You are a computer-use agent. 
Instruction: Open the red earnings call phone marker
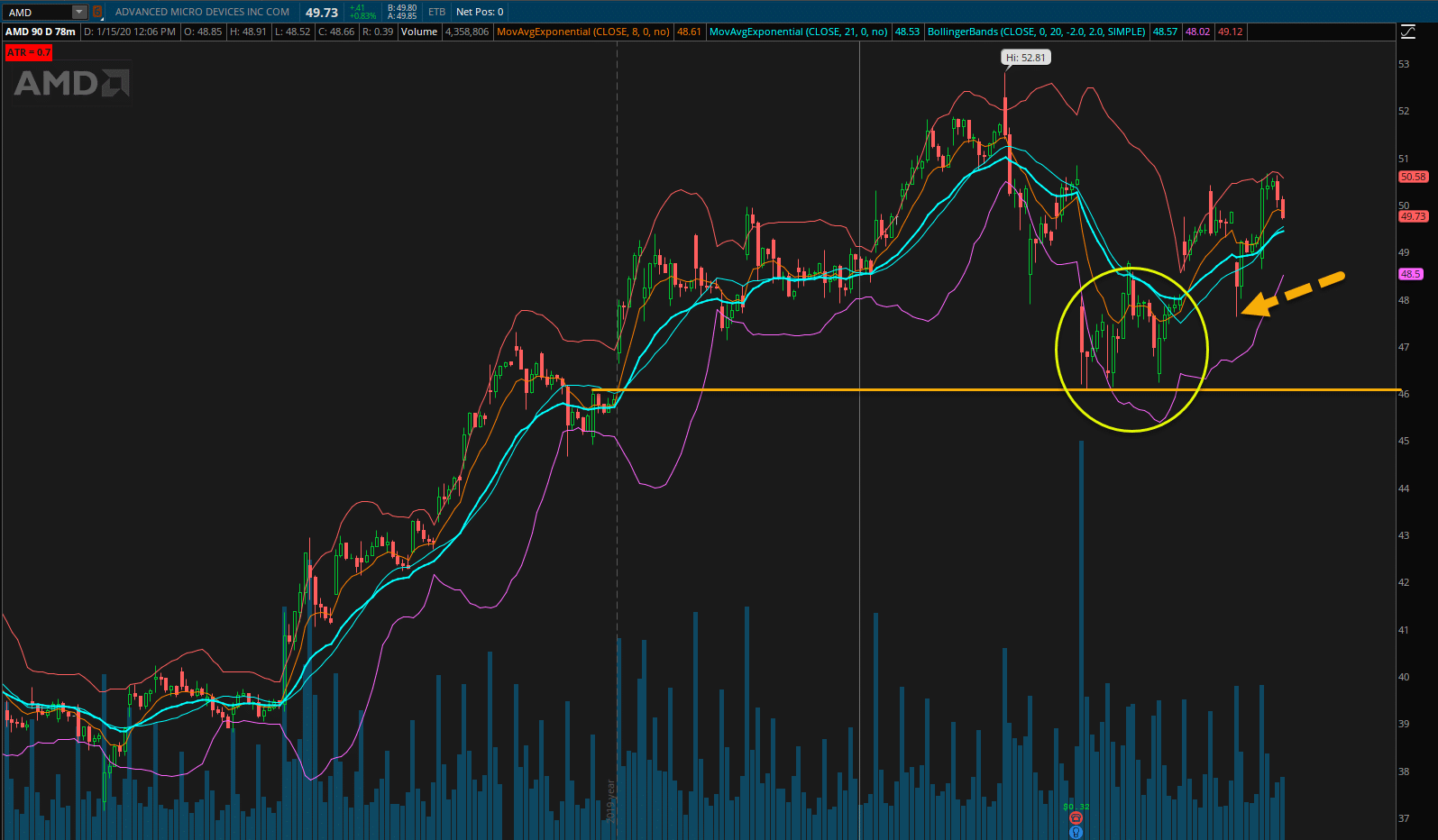pos(1076,818)
